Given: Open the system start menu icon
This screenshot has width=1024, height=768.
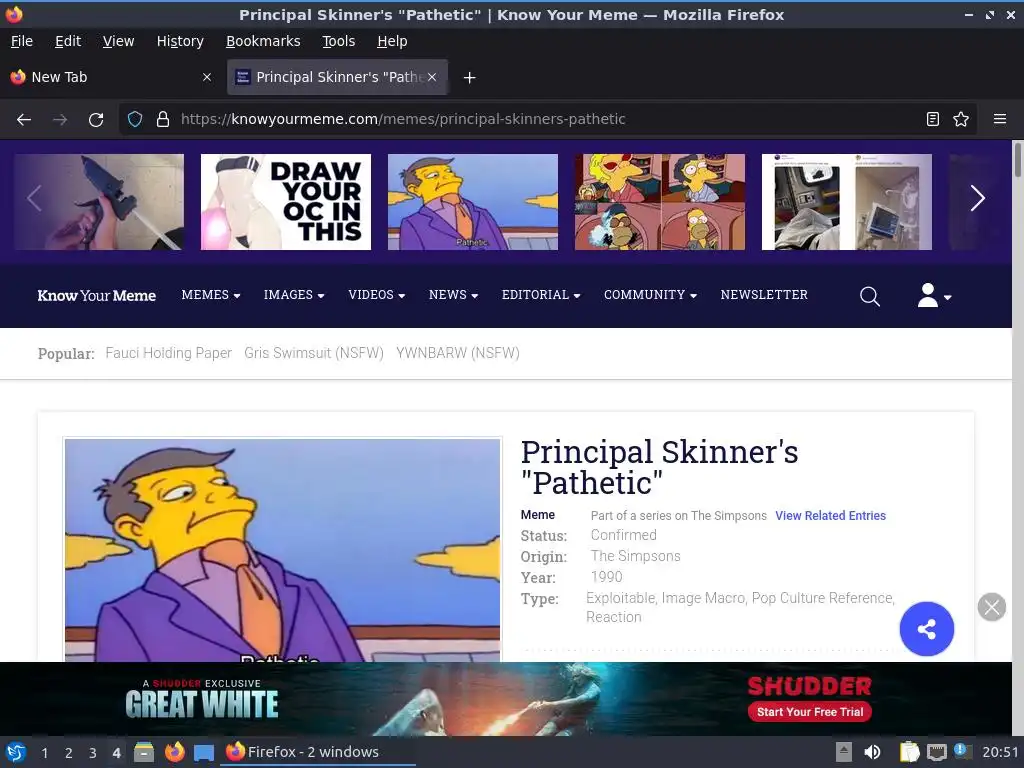Looking at the screenshot, I should pyautogui.click(x=16, y=752).
